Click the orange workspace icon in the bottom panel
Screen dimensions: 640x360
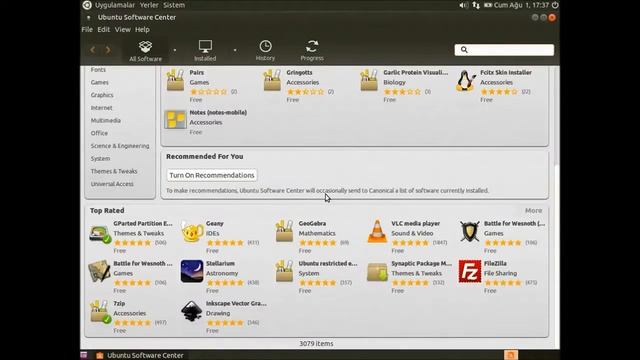pyautogui.click(x=511, y=355)
